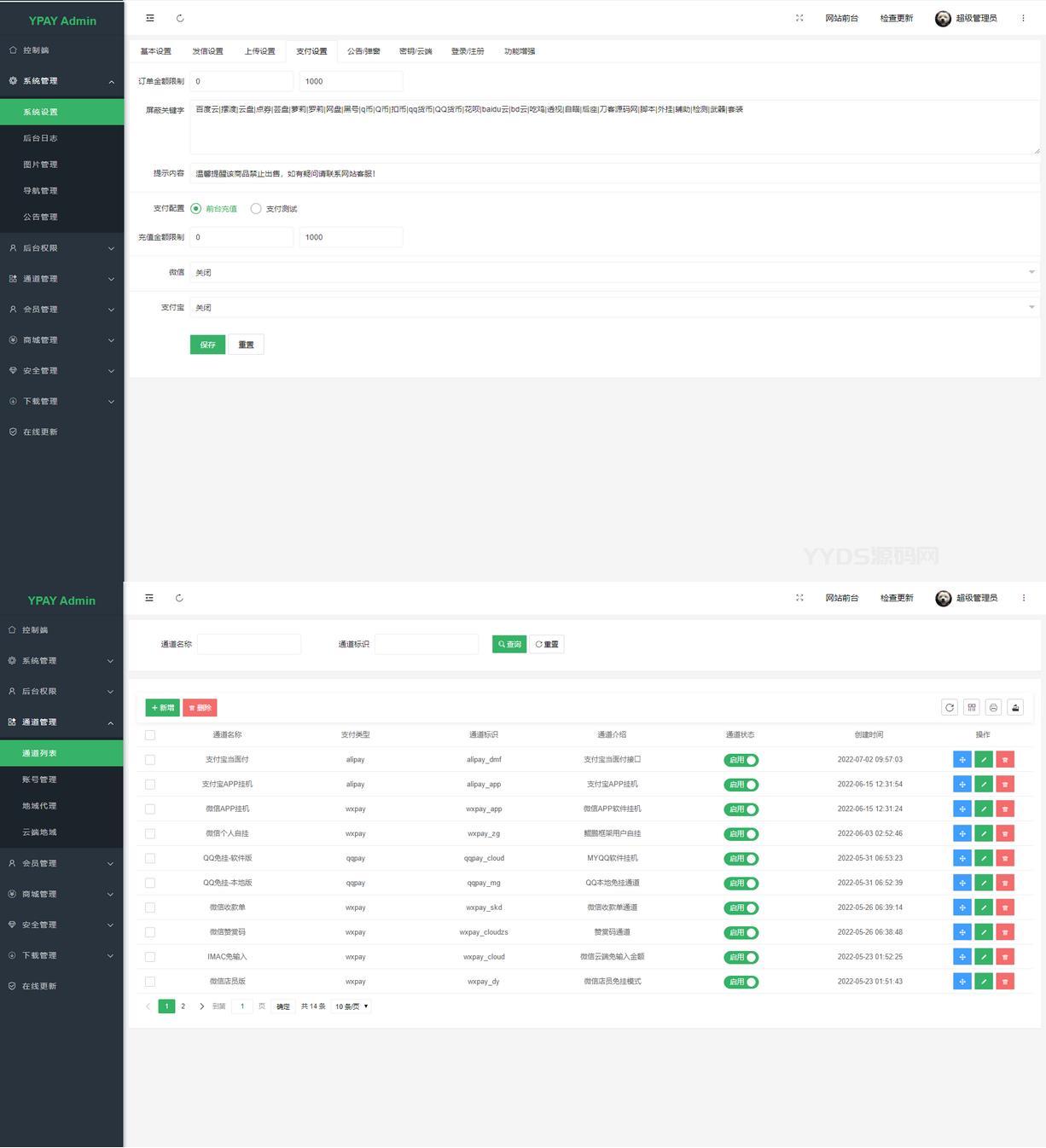Open the column filter grid icon in table toolbar
The width and height of the screenshot is (1046, 1148).
pos(972,707)
